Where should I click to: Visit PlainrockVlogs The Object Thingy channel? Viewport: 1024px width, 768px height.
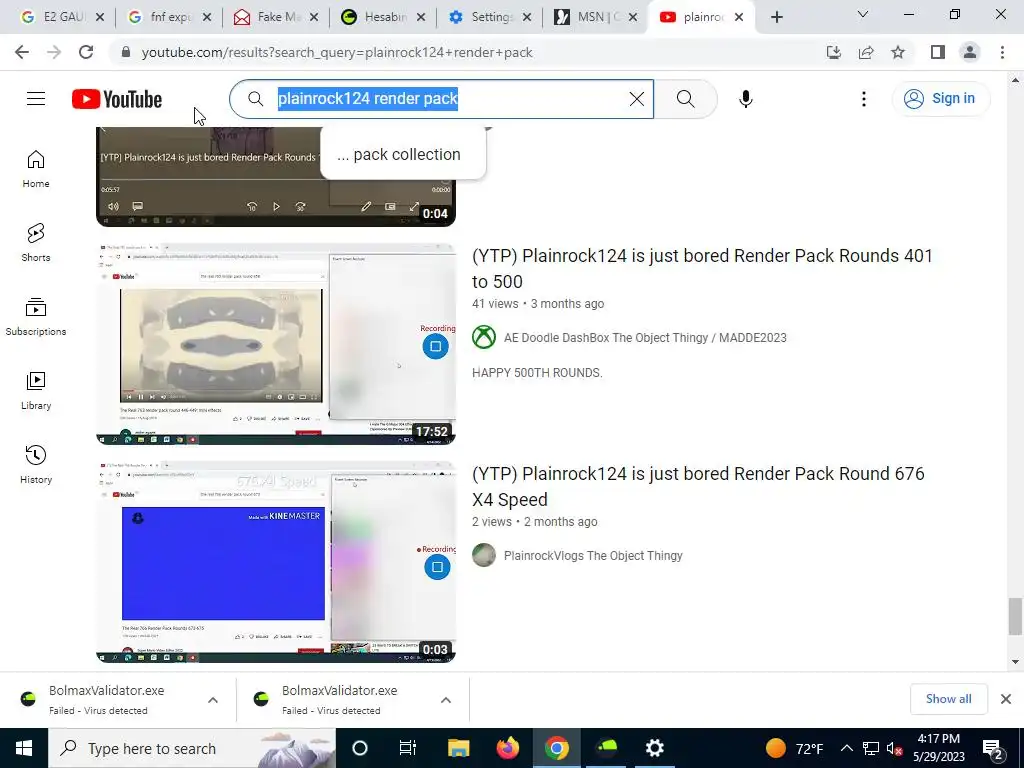click(x=593, y=556)
